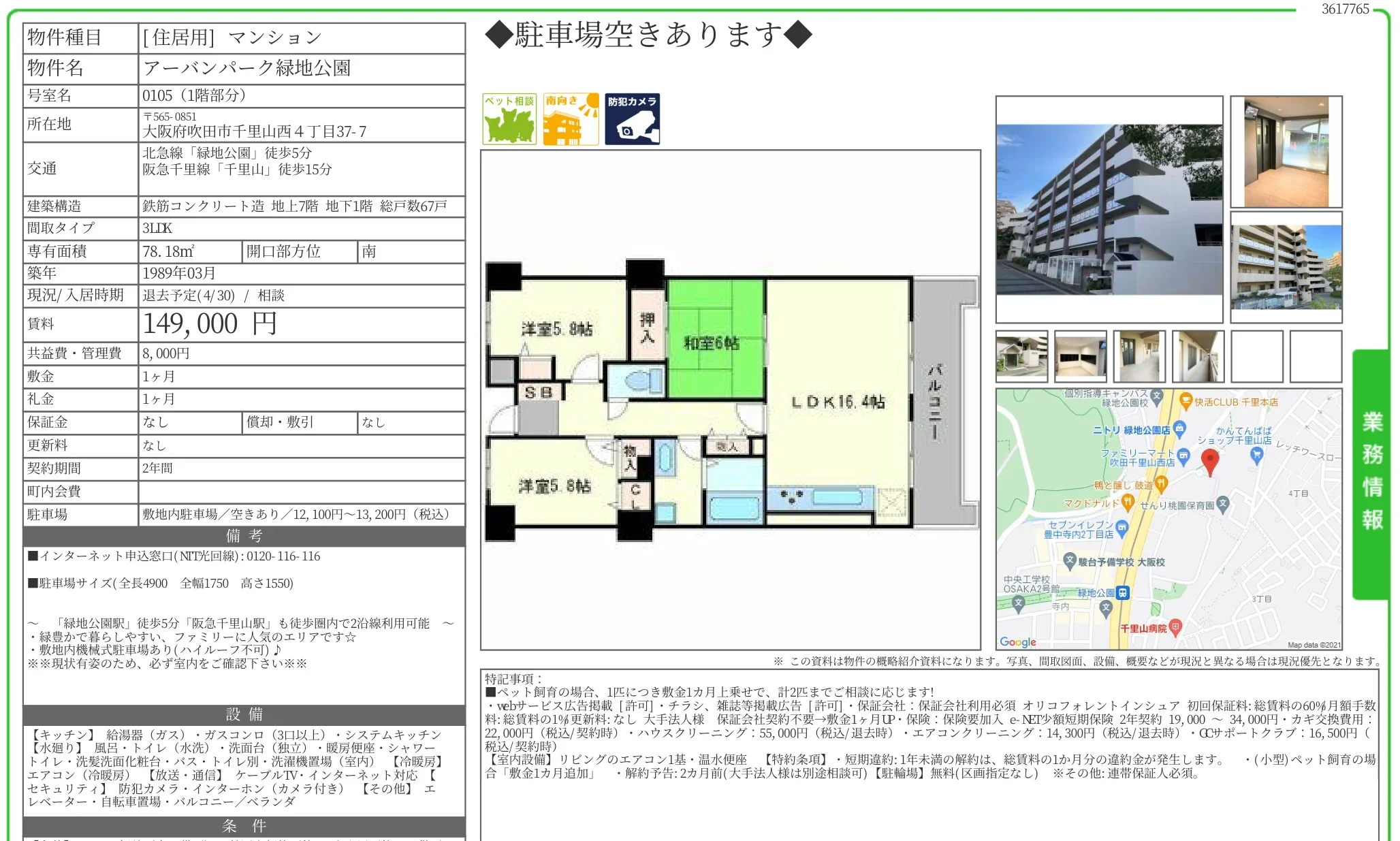The image size is (1400, 841).
Task: Click the Google logo on the map
Action: pyautogui.click(x=1017, y=642)
